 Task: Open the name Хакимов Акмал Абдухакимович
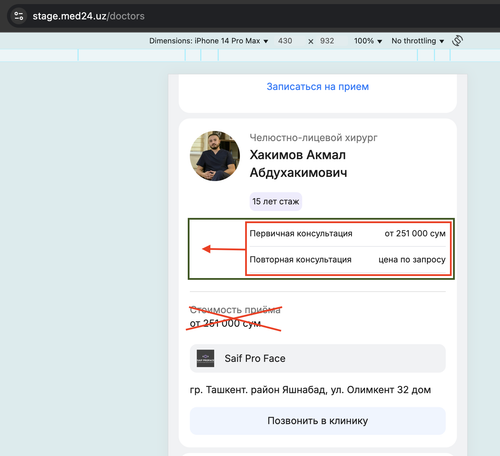[298, 164]
